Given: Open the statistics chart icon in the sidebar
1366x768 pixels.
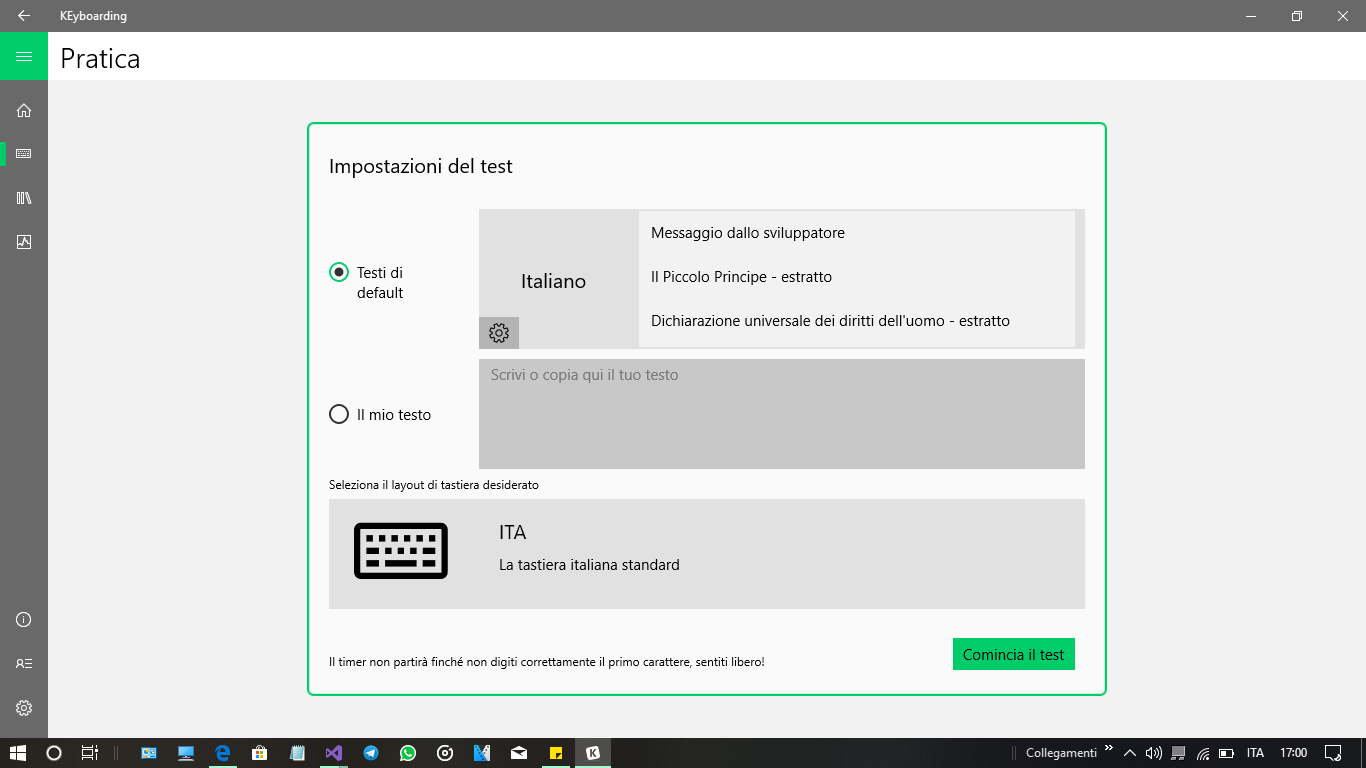Looking at the screenshot, I should [23, 242].
